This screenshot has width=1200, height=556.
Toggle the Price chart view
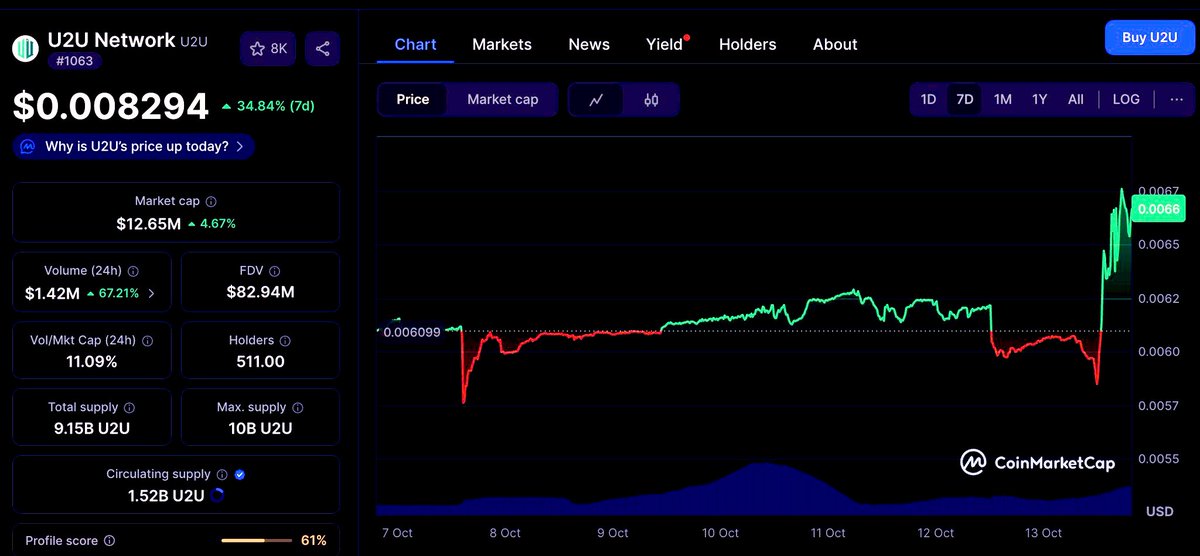[x=413, y=99]
